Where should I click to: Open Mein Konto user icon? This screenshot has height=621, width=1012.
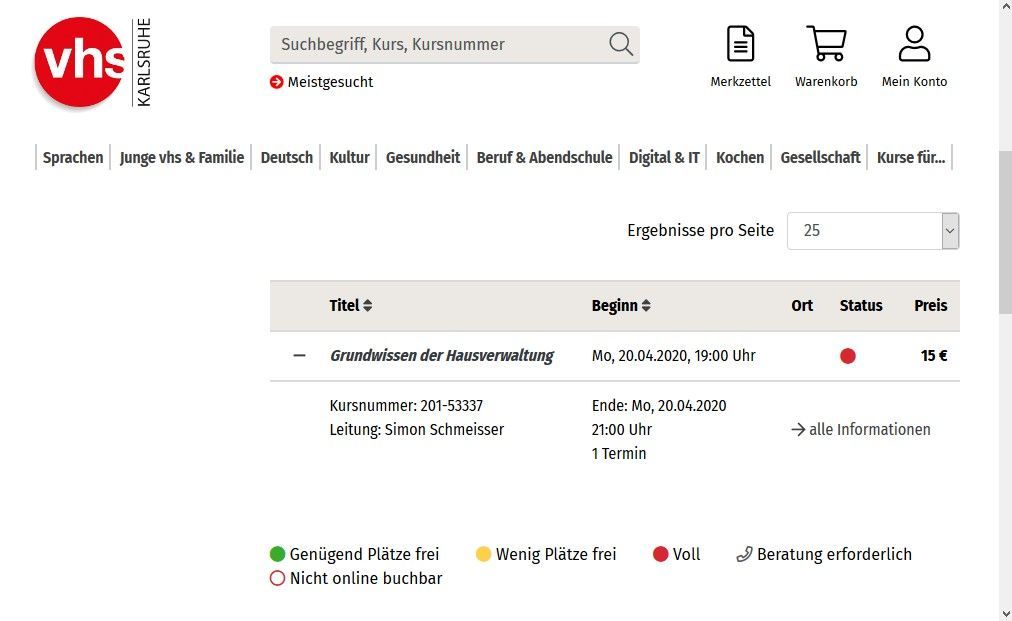pyautogui.click(x=914, y=45)
